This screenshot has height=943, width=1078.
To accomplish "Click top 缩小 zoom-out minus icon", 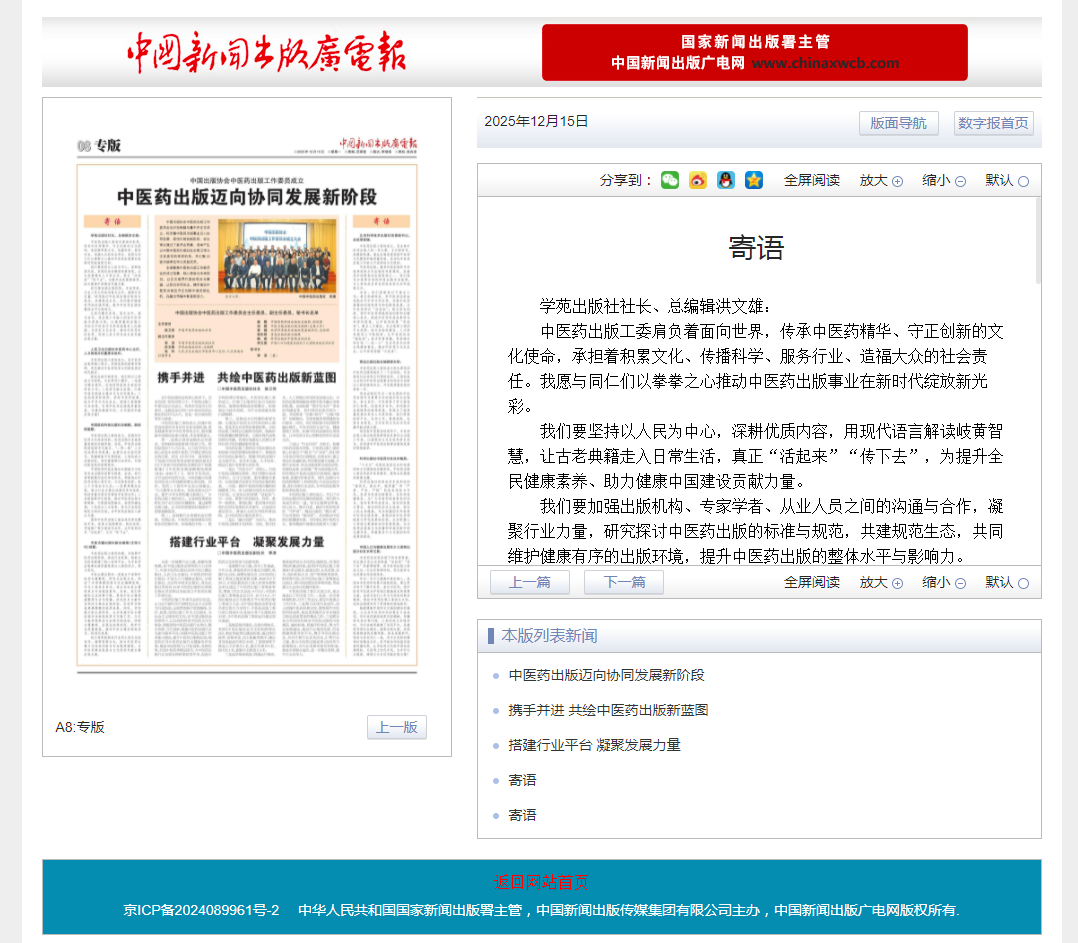I will click(x=960, y=181).
